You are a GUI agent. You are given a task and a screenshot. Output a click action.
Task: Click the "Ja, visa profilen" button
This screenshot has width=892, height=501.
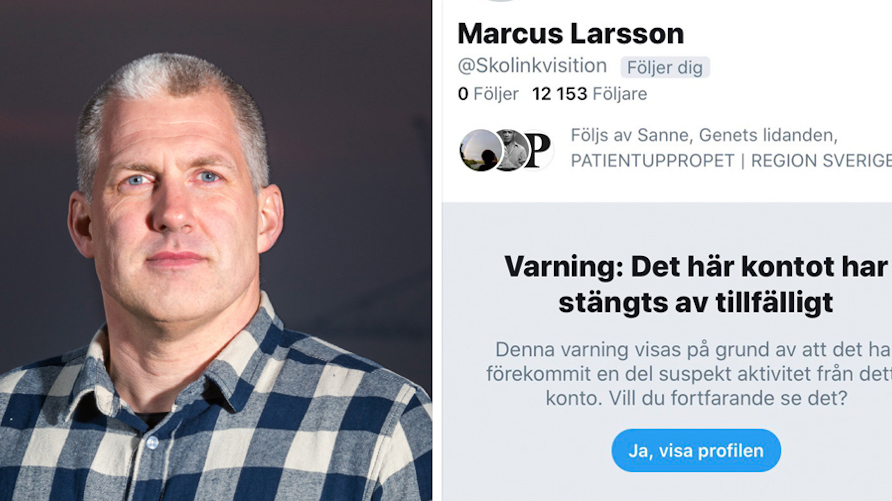point(696,450)
